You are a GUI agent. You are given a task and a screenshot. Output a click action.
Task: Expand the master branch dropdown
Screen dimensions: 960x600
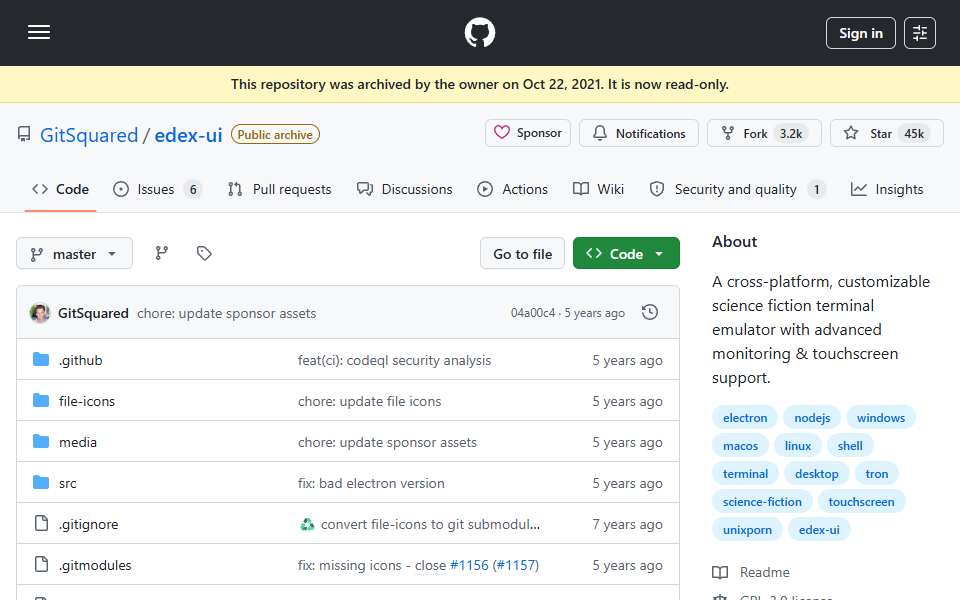[x=74, y=253]
